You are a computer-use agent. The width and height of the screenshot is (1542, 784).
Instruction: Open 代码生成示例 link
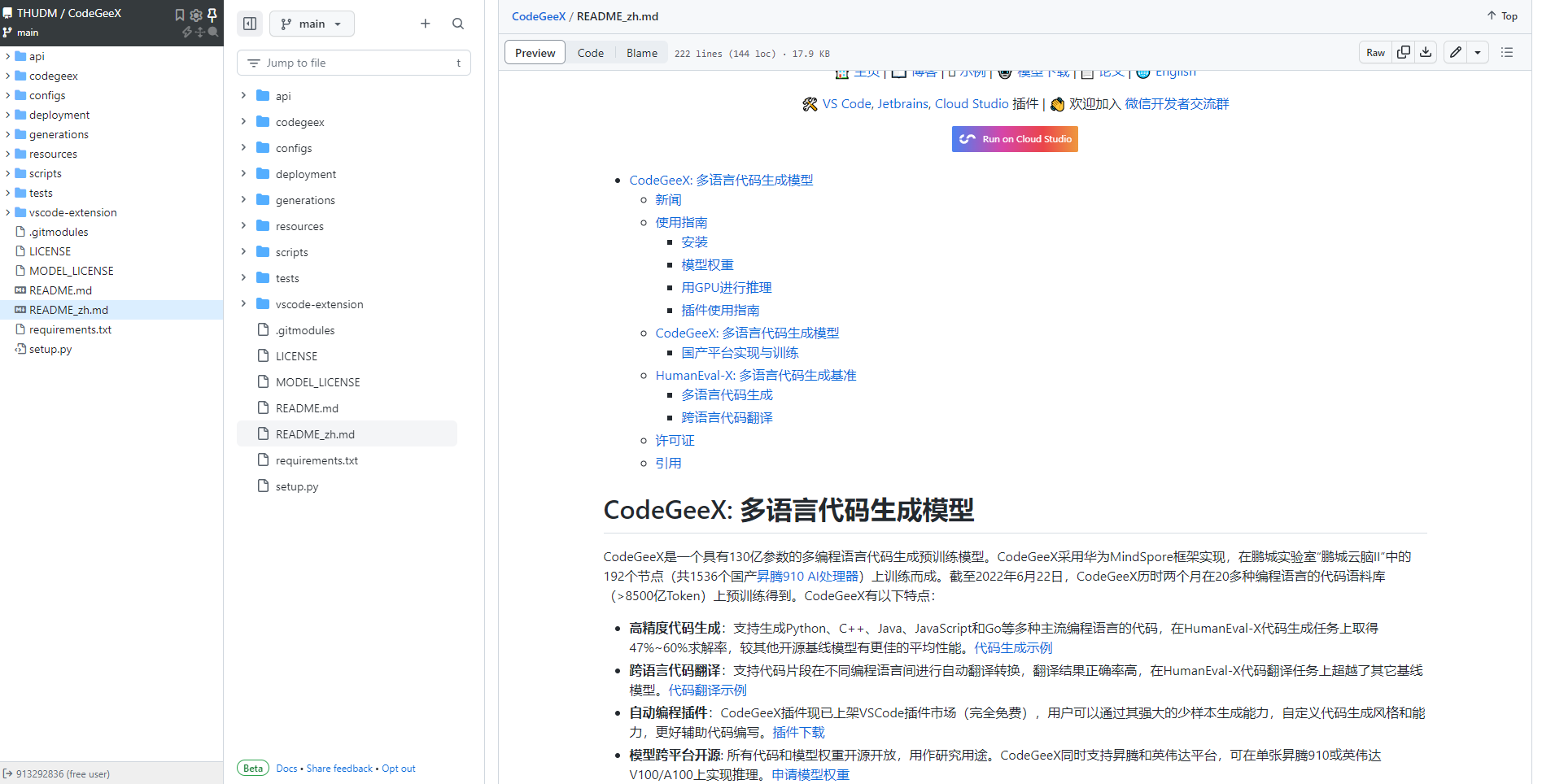click(1013, 648)
